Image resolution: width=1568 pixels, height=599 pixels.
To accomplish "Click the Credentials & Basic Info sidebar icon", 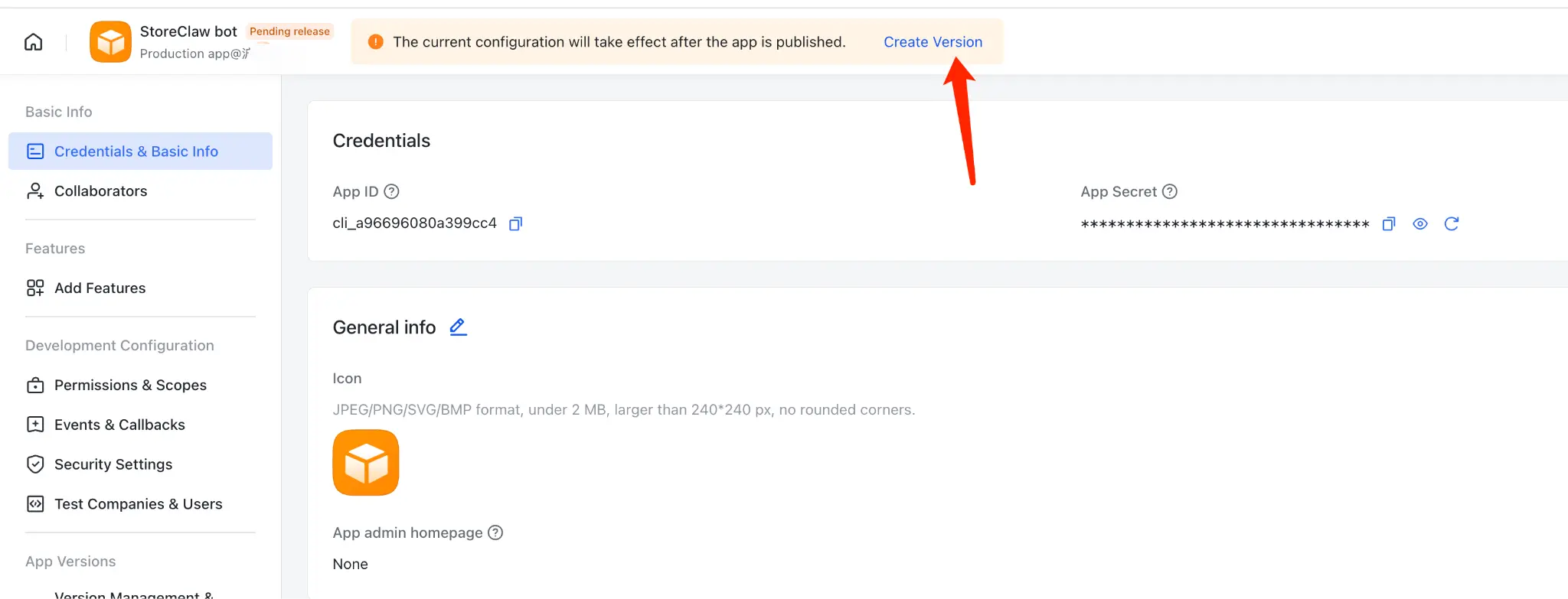I will (x=35, y=151).
